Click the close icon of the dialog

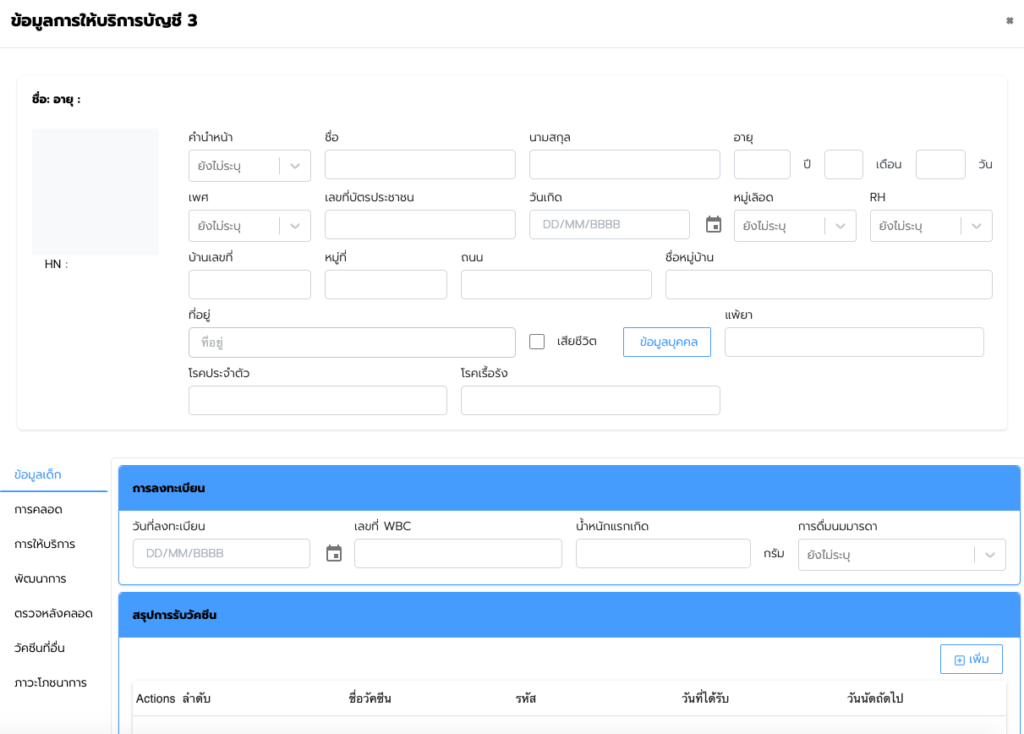click(1009, 21)
